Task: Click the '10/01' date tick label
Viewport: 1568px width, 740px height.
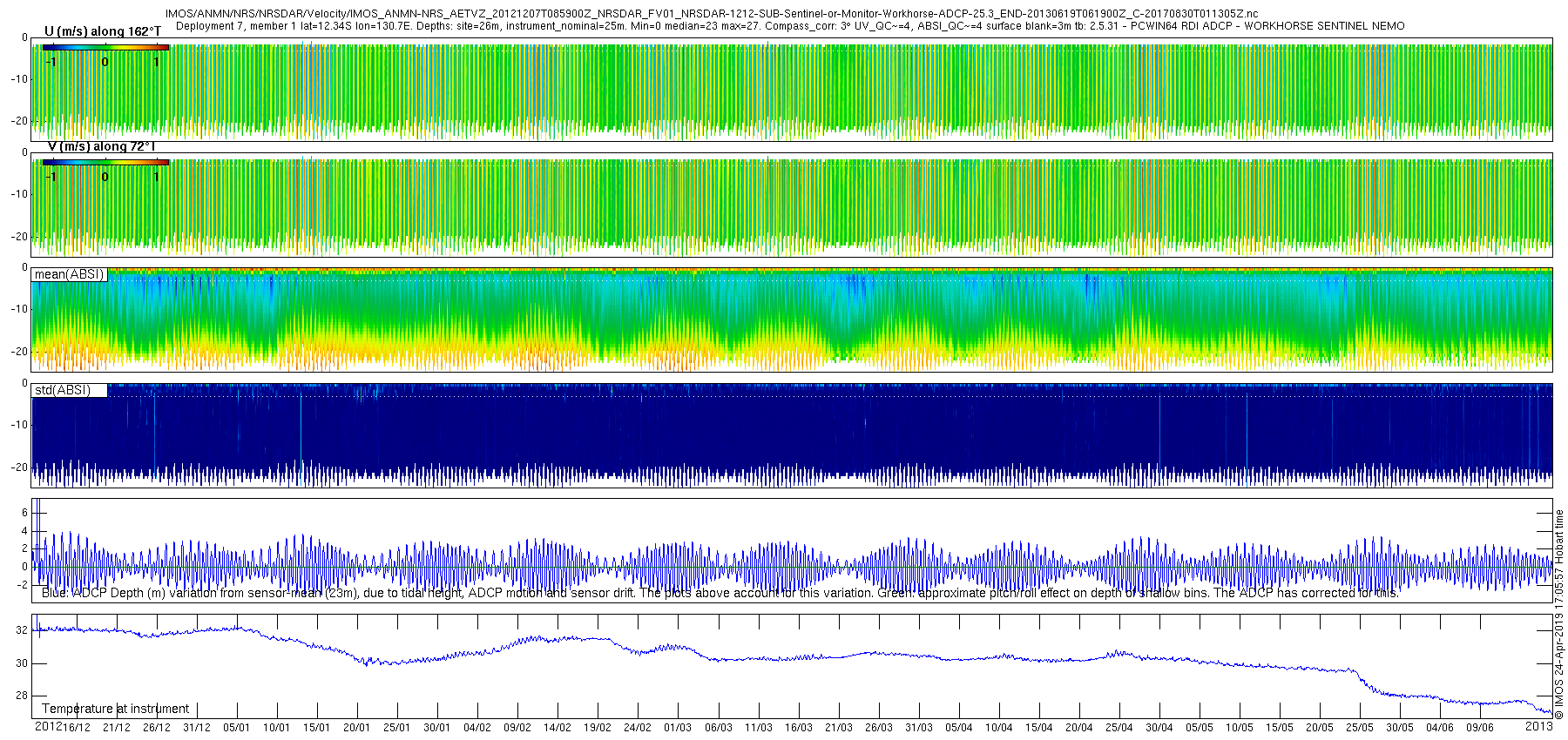Action: click(x=277, y=728)
